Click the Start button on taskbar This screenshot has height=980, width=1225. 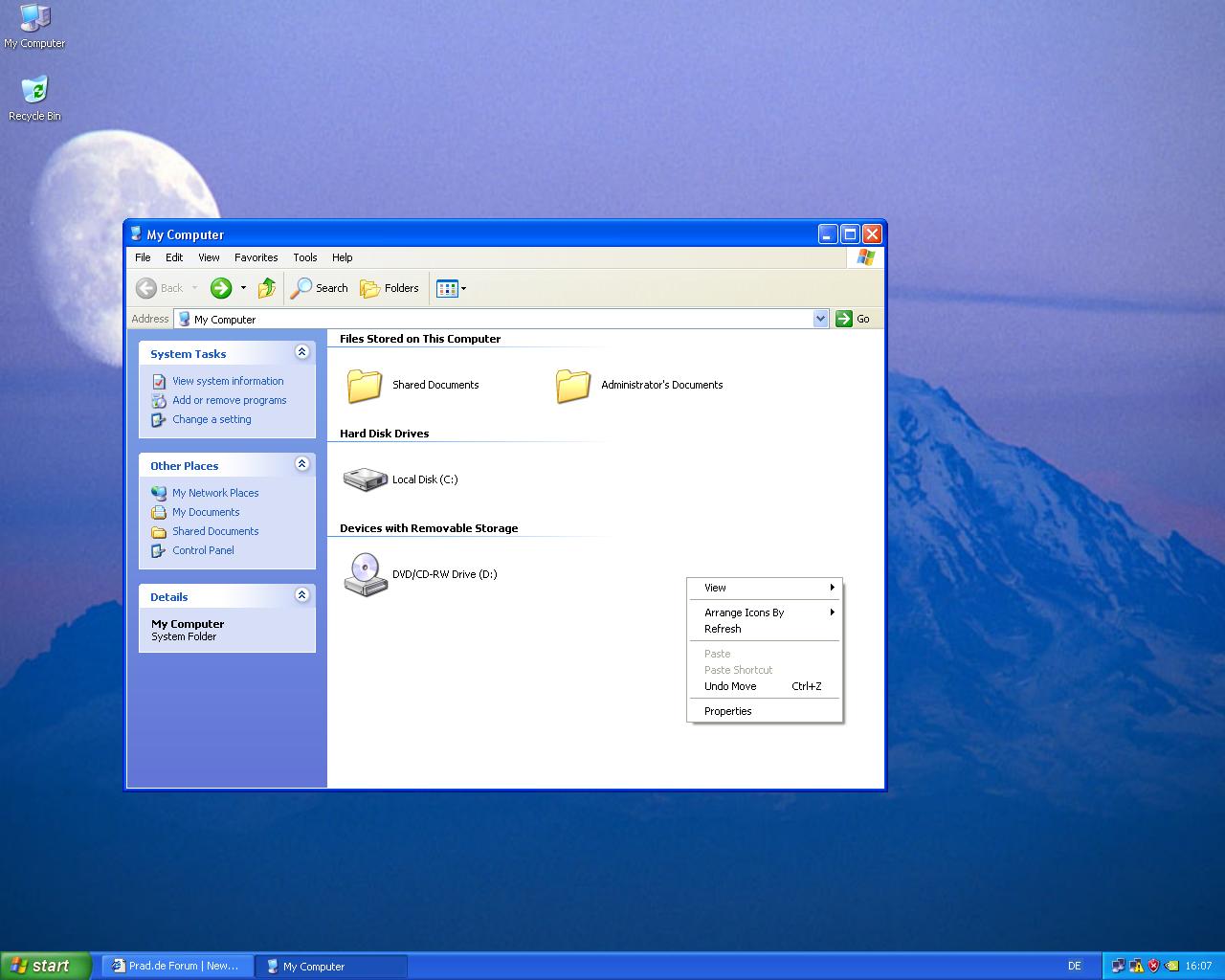tap(45, 966)
